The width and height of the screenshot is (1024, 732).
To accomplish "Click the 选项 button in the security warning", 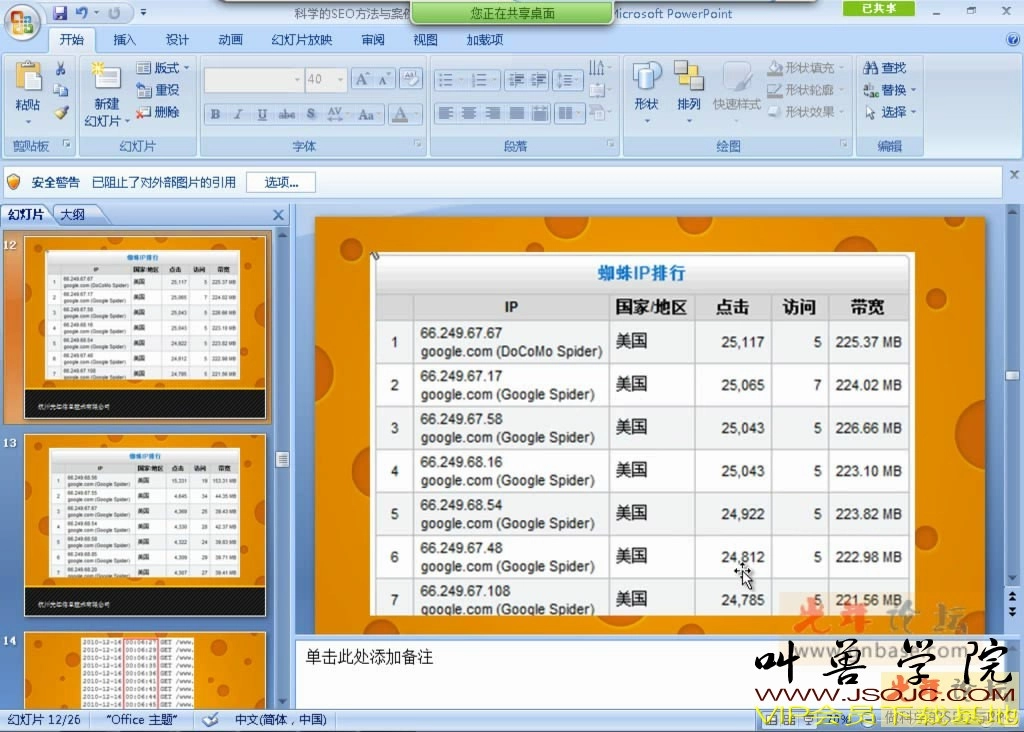I will (x=280, y=182).
